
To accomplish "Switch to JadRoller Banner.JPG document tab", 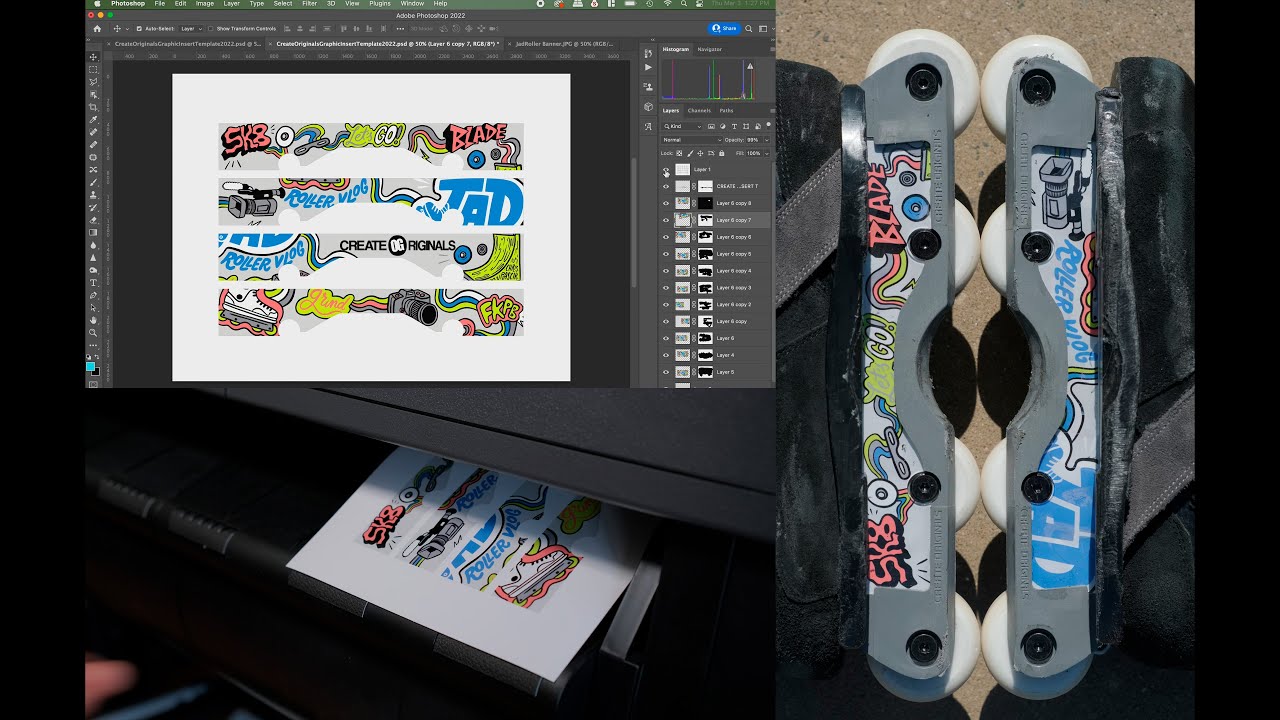I will pos(564,44).
